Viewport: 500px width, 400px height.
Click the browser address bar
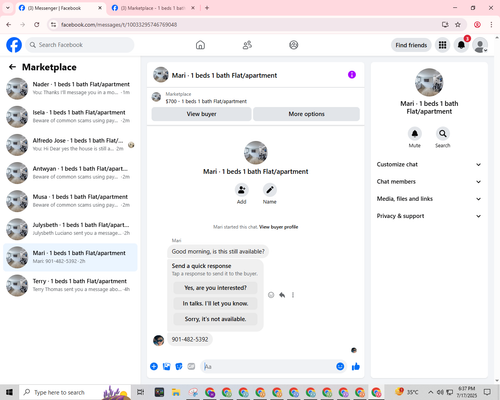[x=247, y=24]
